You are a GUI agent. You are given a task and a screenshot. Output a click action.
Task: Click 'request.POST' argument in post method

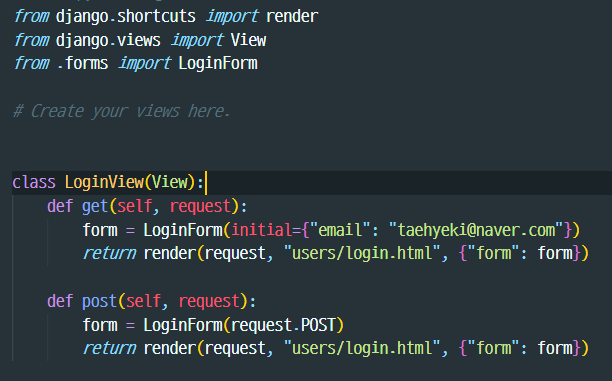point(283,325)
